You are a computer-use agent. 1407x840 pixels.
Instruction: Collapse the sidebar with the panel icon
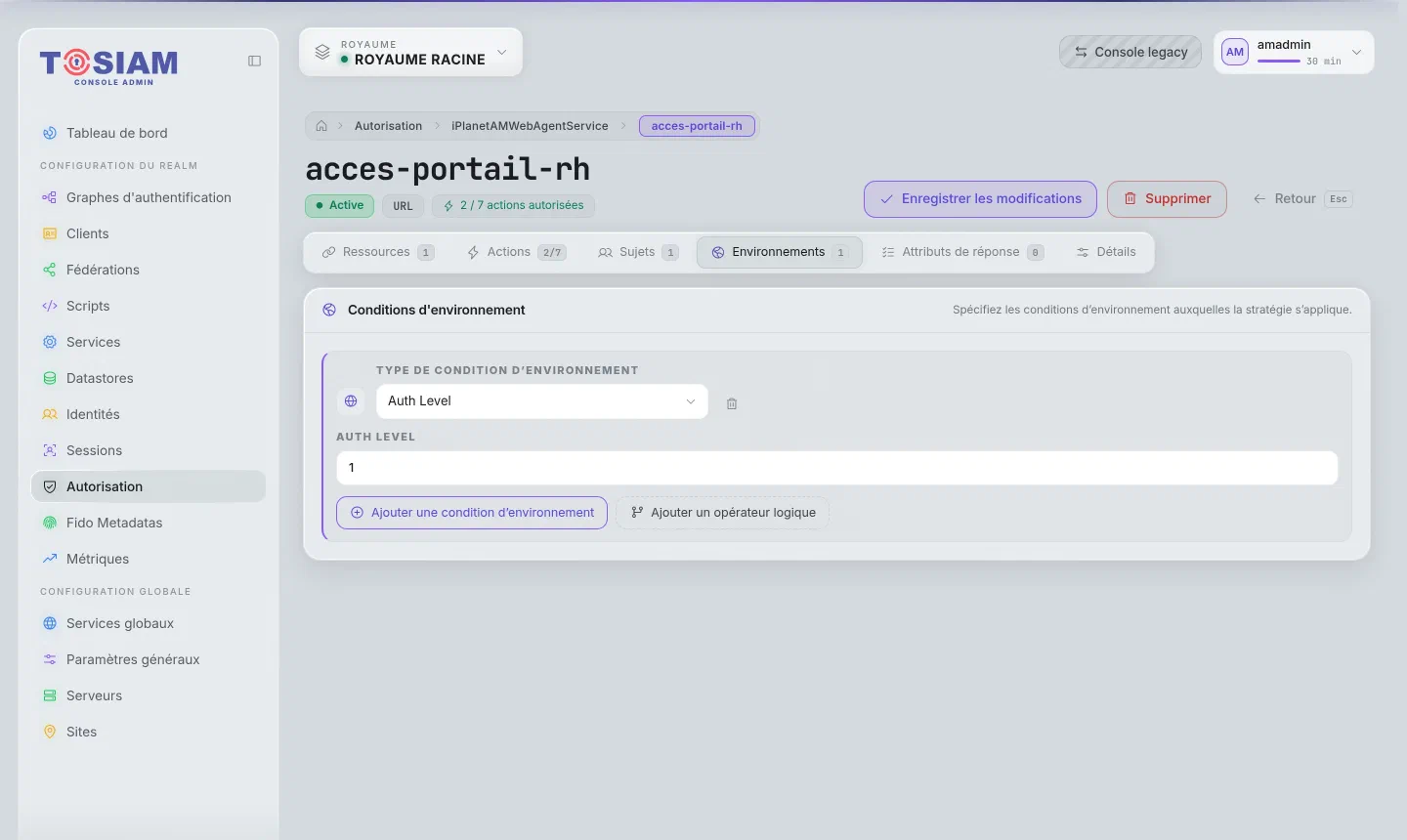pyautogui.click(x=254, y=61)
